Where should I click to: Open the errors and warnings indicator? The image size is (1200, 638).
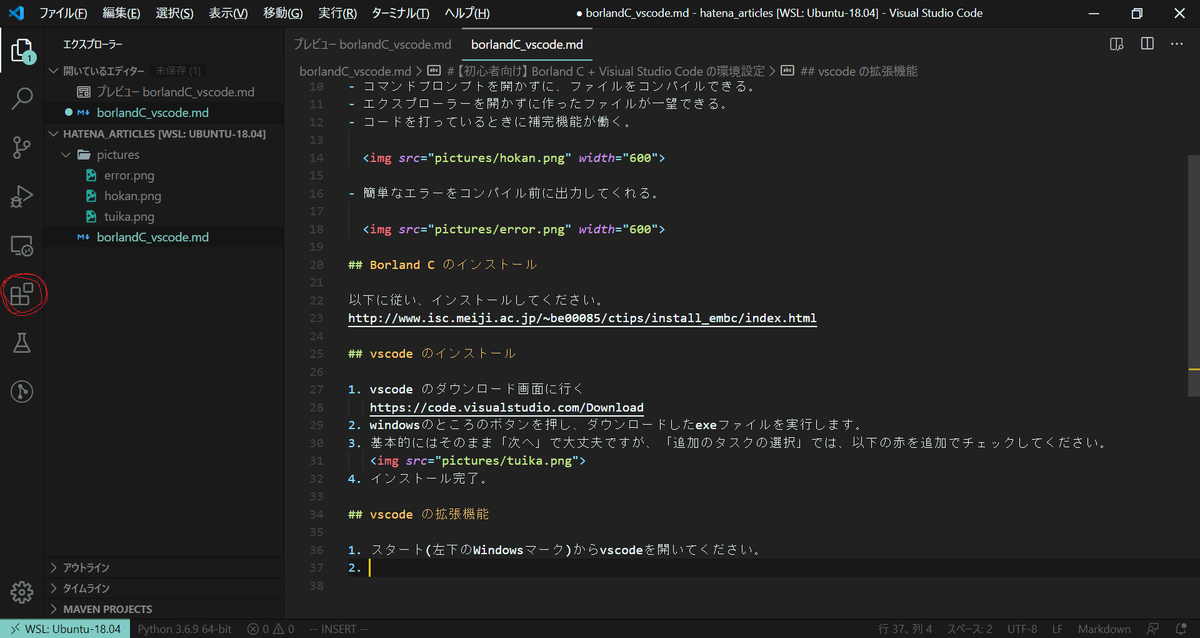[268, 630]
